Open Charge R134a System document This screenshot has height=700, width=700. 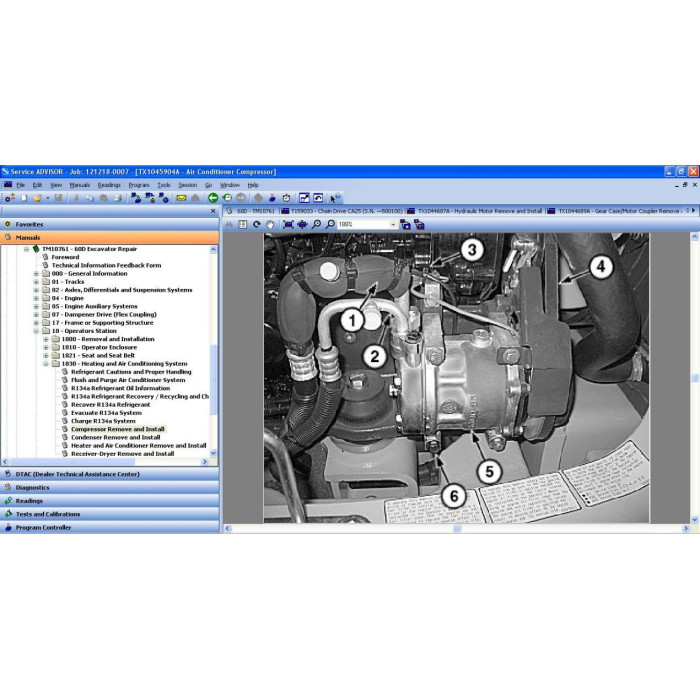[103, 421]
